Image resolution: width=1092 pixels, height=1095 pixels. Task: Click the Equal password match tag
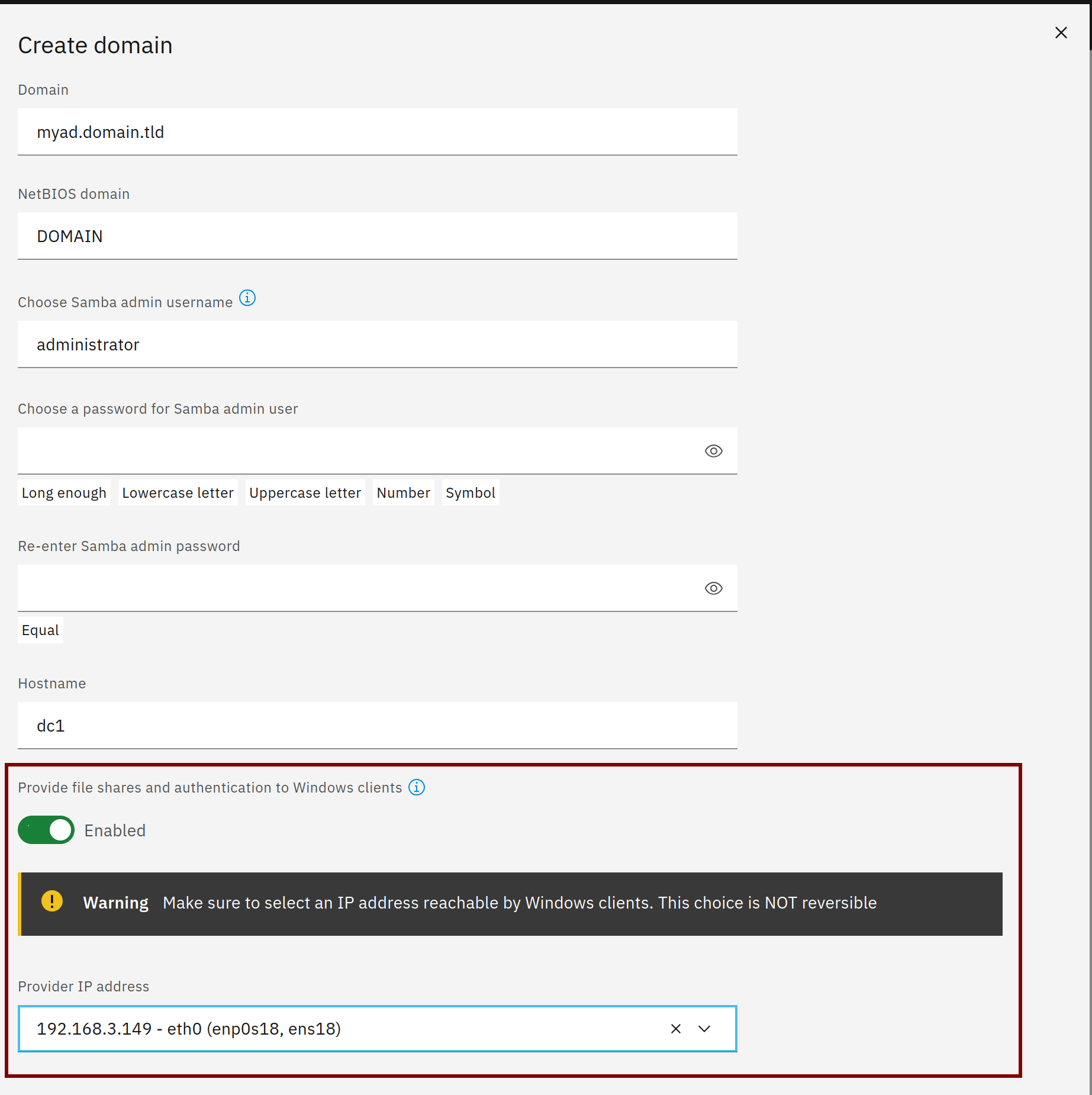[40, 630]
